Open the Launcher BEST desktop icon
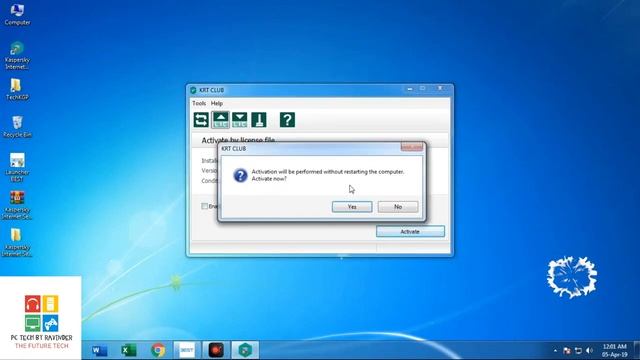This screenshot has width=640, height=360. pos(17,167)
